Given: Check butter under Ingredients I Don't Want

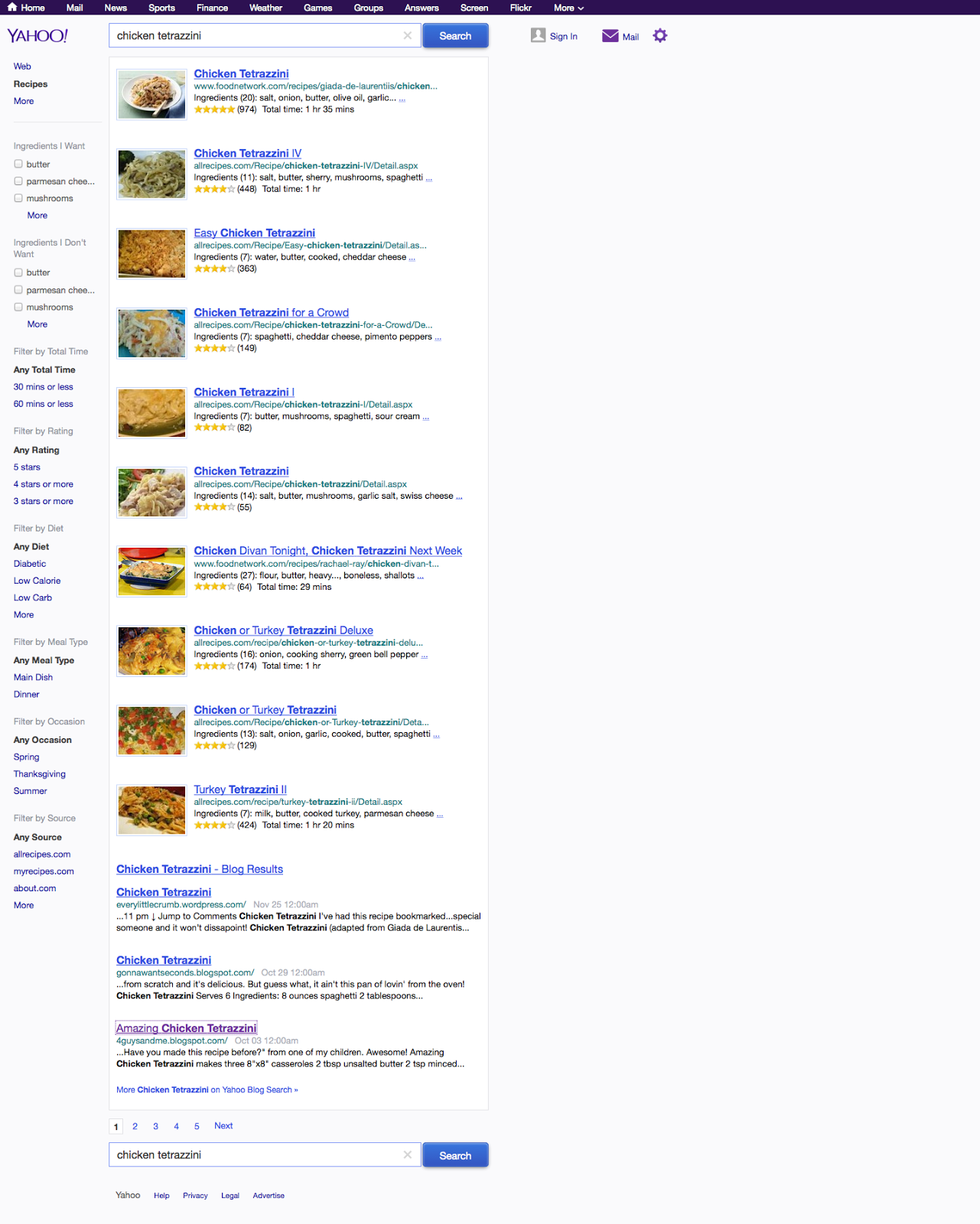Looking at the screenshot, I should point(18,272).
